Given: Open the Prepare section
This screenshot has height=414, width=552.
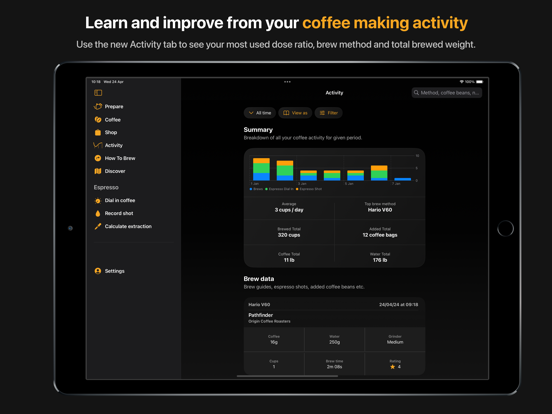Looking at the screenshot, I should click(x=114, y=106).
